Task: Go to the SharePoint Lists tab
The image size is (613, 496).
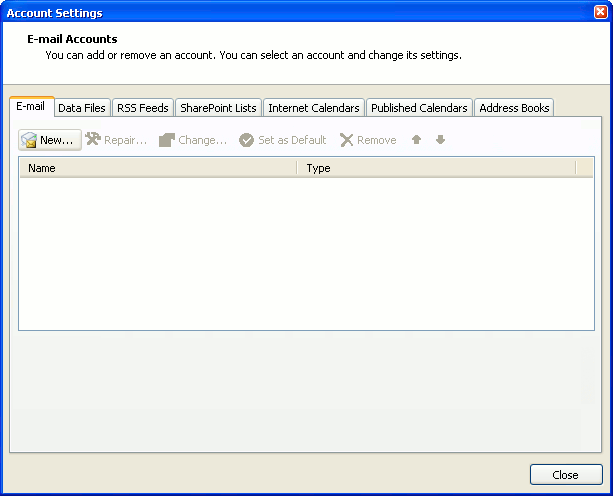Action: pos(218,108)
